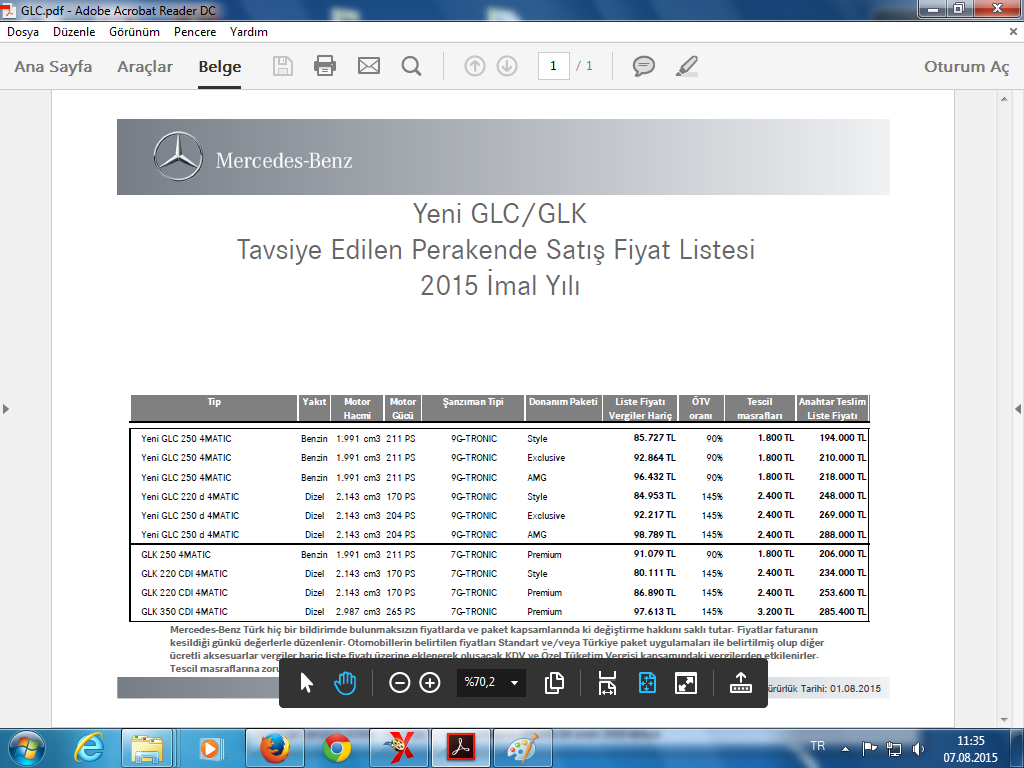Choose the Selection arrow tool
Viewport: 1024px width, 768px height.
point(306,683)
